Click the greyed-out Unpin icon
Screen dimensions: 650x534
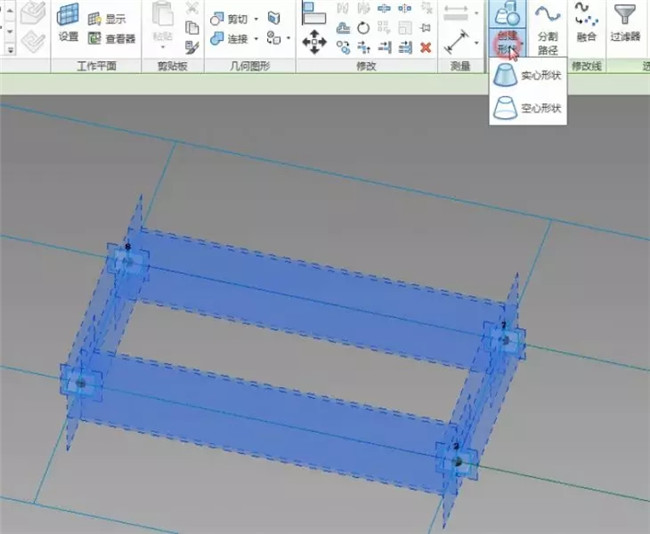tap(426, 8)
